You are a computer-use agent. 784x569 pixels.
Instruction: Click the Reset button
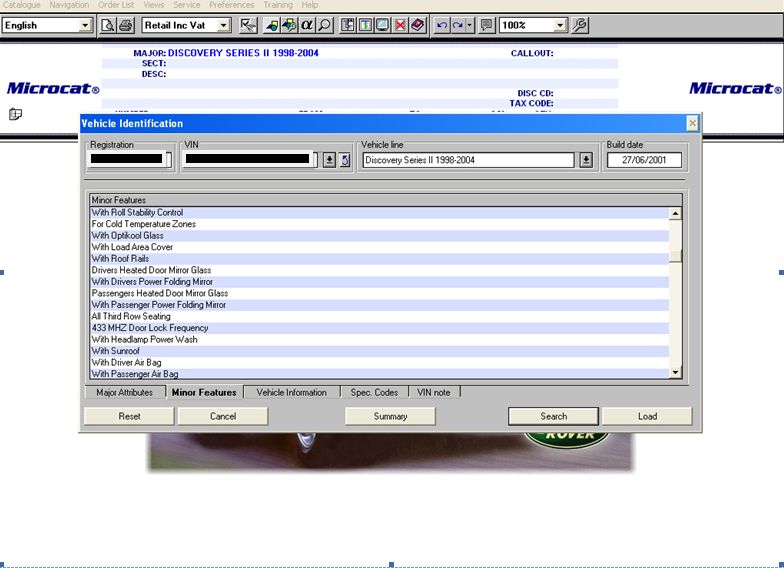tap(129, 416)
